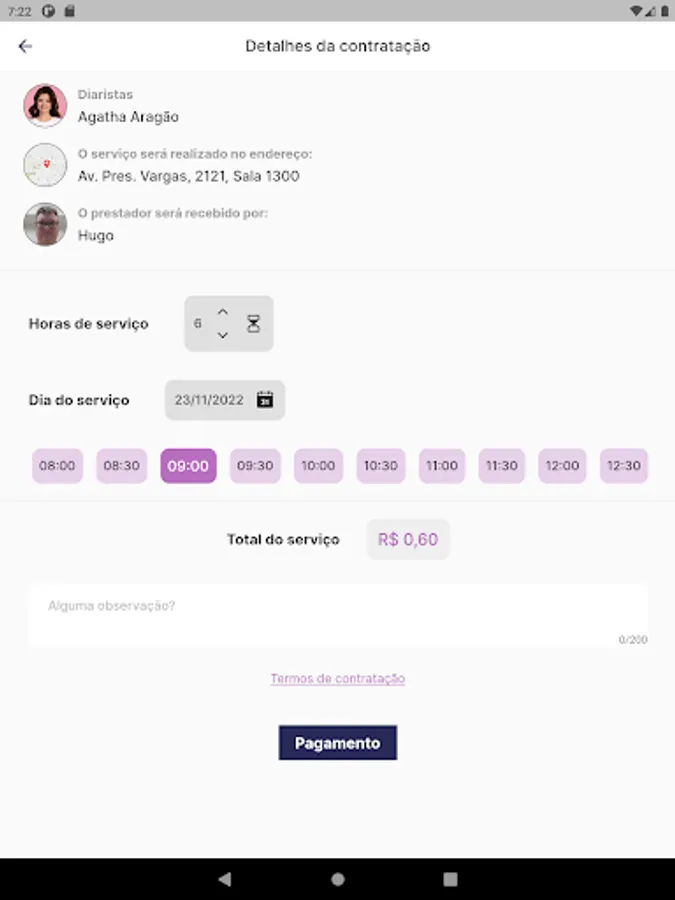Open the Termos de contratação link
Viewport: 675px width, 900px height.
pos(337,679)
